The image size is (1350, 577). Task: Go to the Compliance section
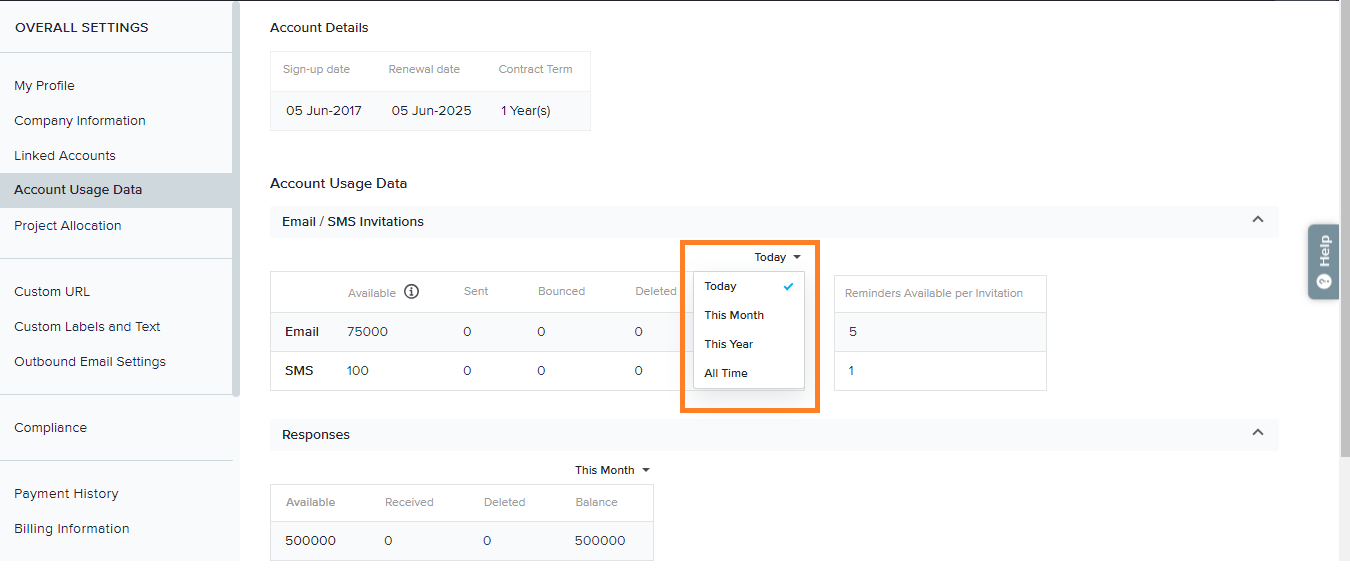pyautogui.click(x=50, y=428)
